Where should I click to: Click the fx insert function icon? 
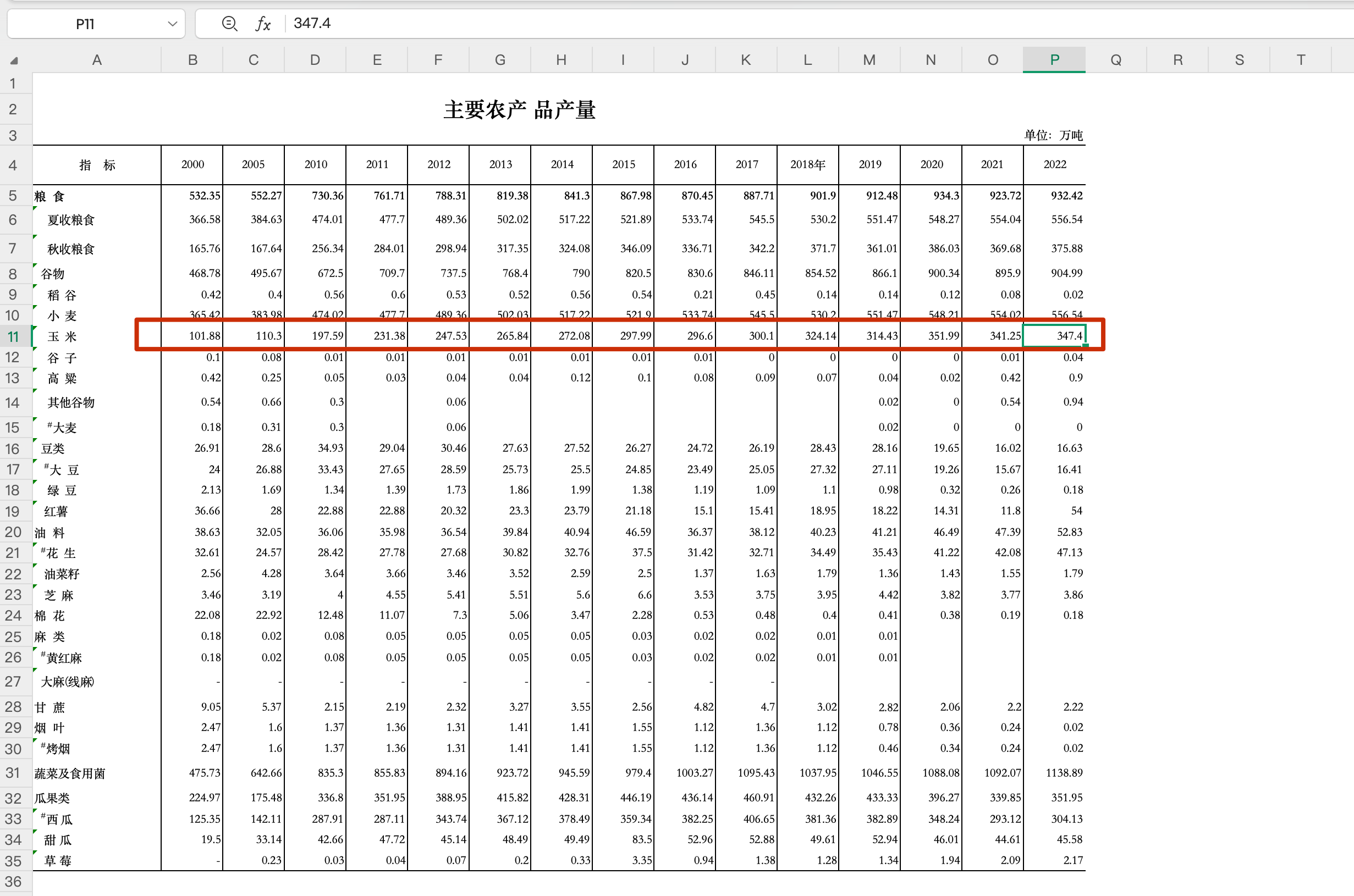click(263, 24)
